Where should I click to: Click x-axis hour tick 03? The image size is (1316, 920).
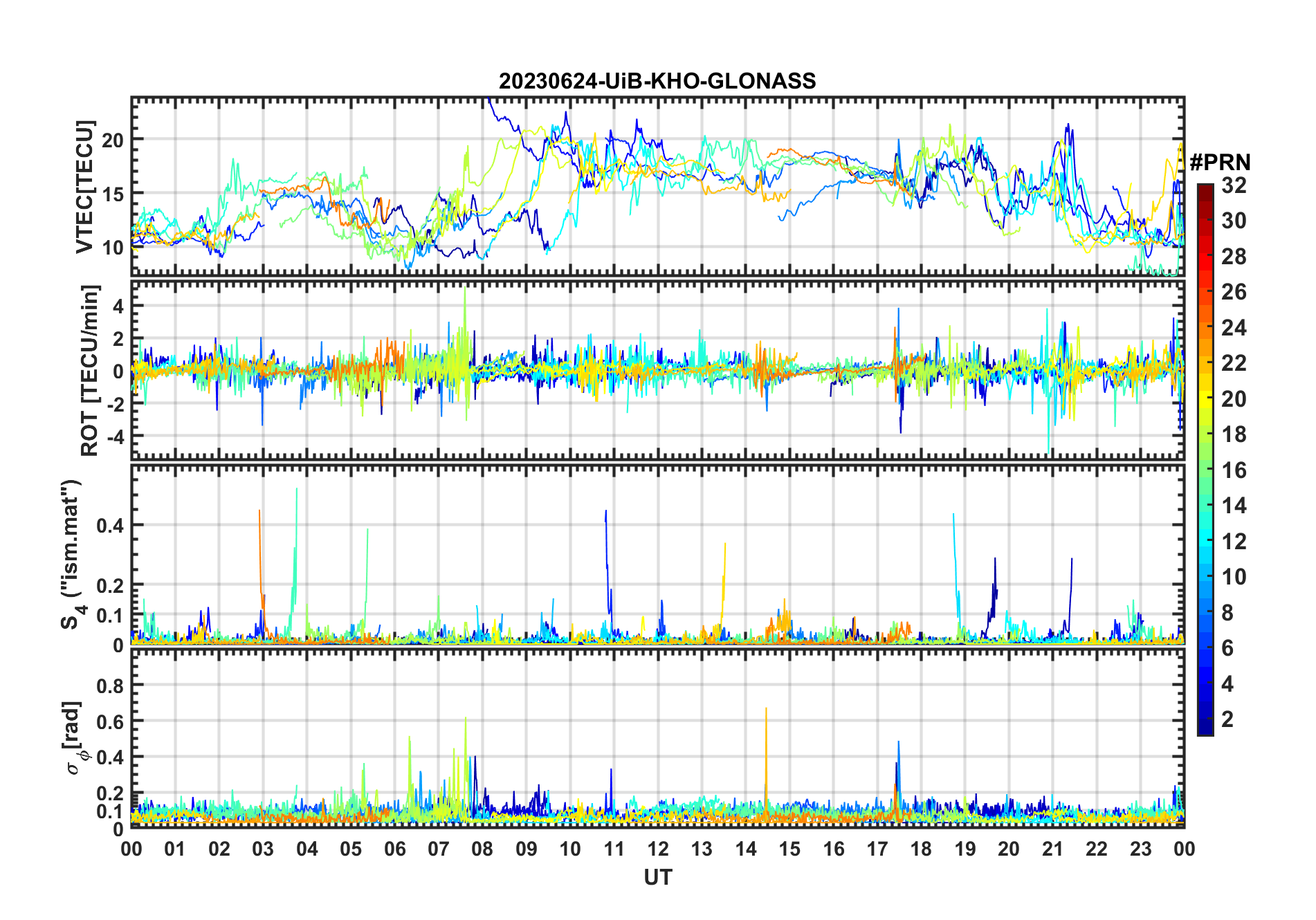click(x=263, y=849)
